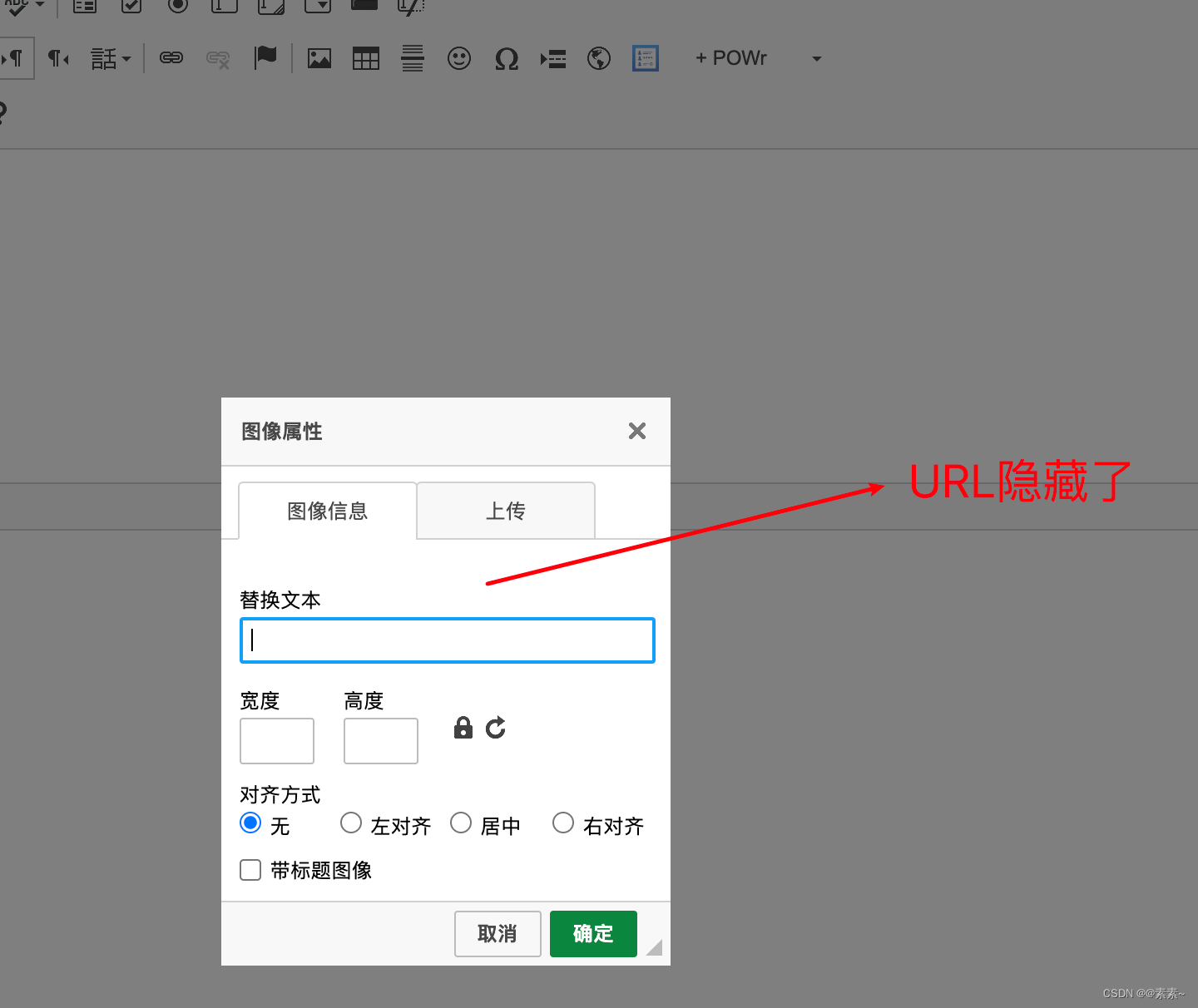
Task: Click the checkbox form element icon
Action: click(x=131, y=6)
